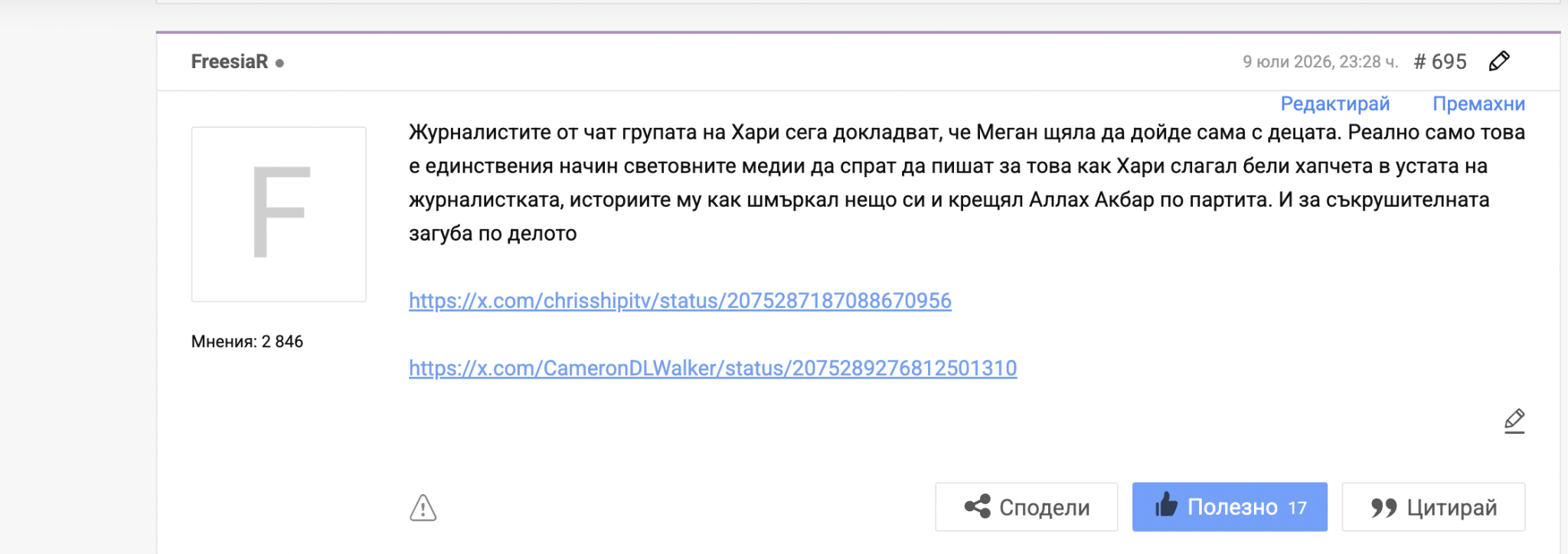Click the online status dot beside FreesiaR
1568x554 pixels.
tap(279, 64)
